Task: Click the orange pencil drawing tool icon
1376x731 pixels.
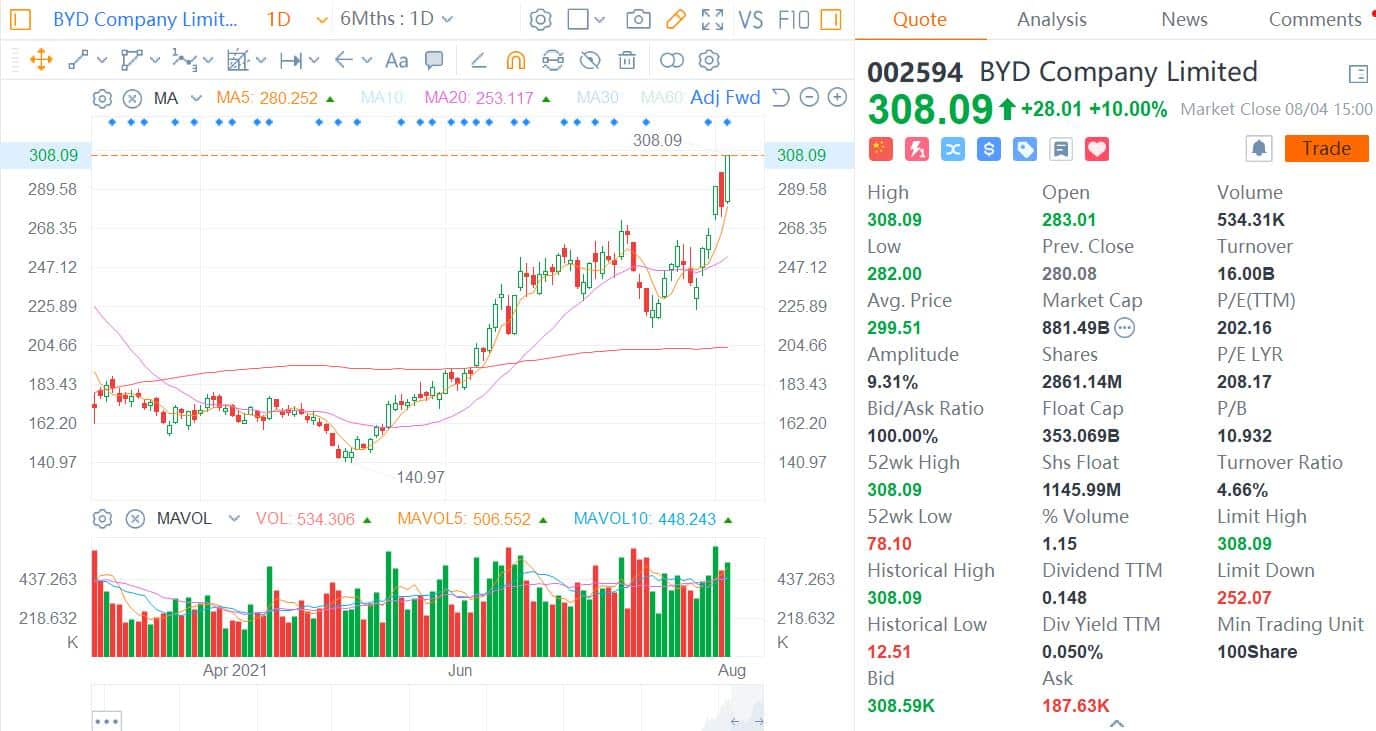Action: (x=675, y=19)
